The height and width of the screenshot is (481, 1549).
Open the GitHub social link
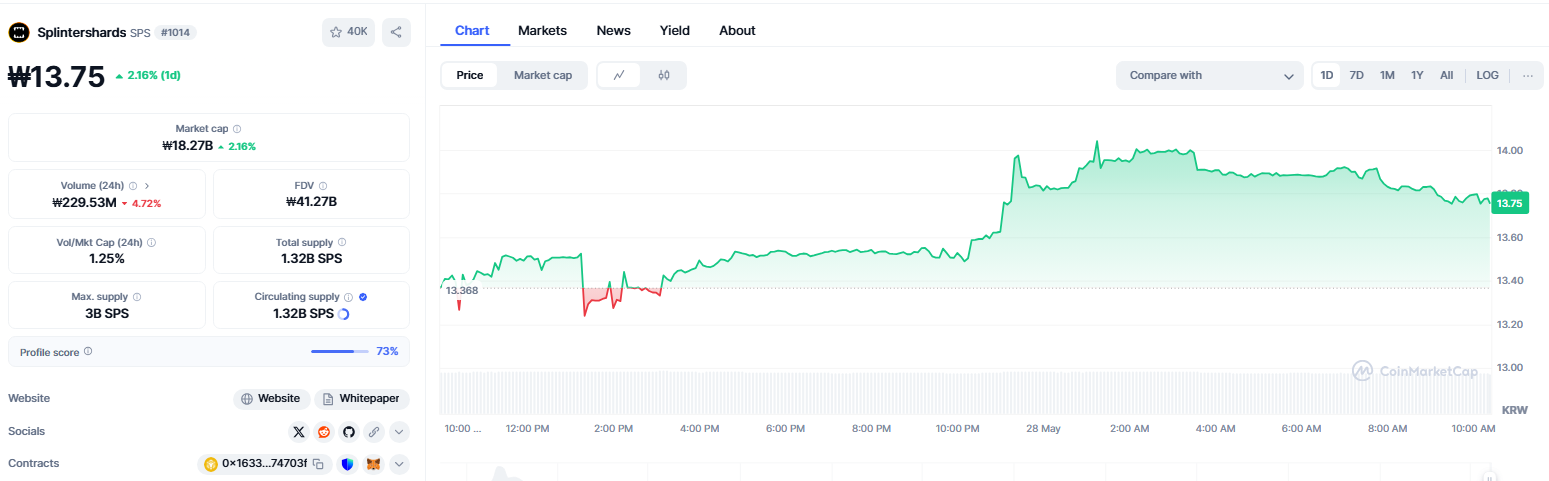(349, 432)
